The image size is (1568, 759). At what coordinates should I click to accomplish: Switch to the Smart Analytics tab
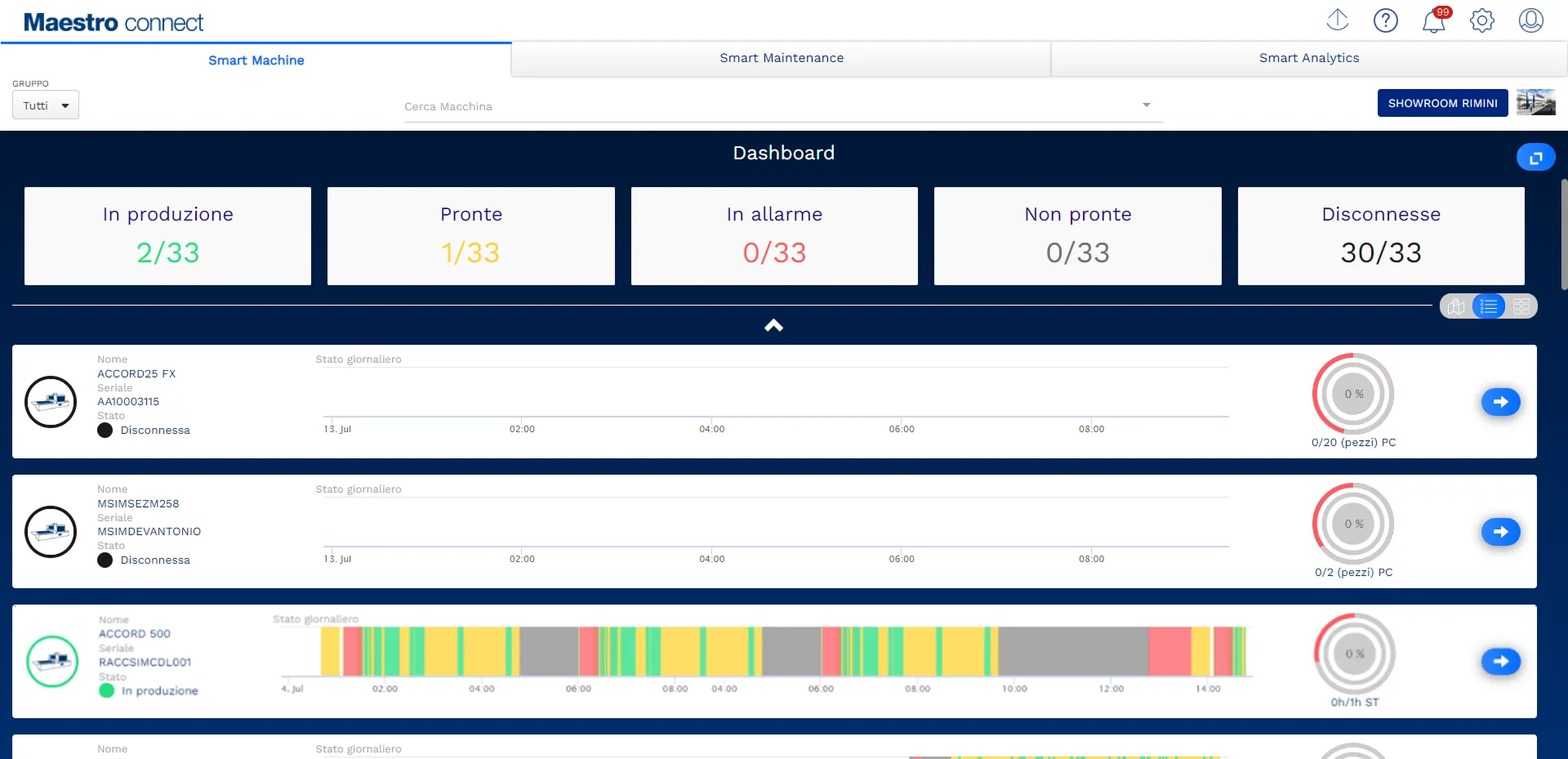click(x=1309, y=58)
